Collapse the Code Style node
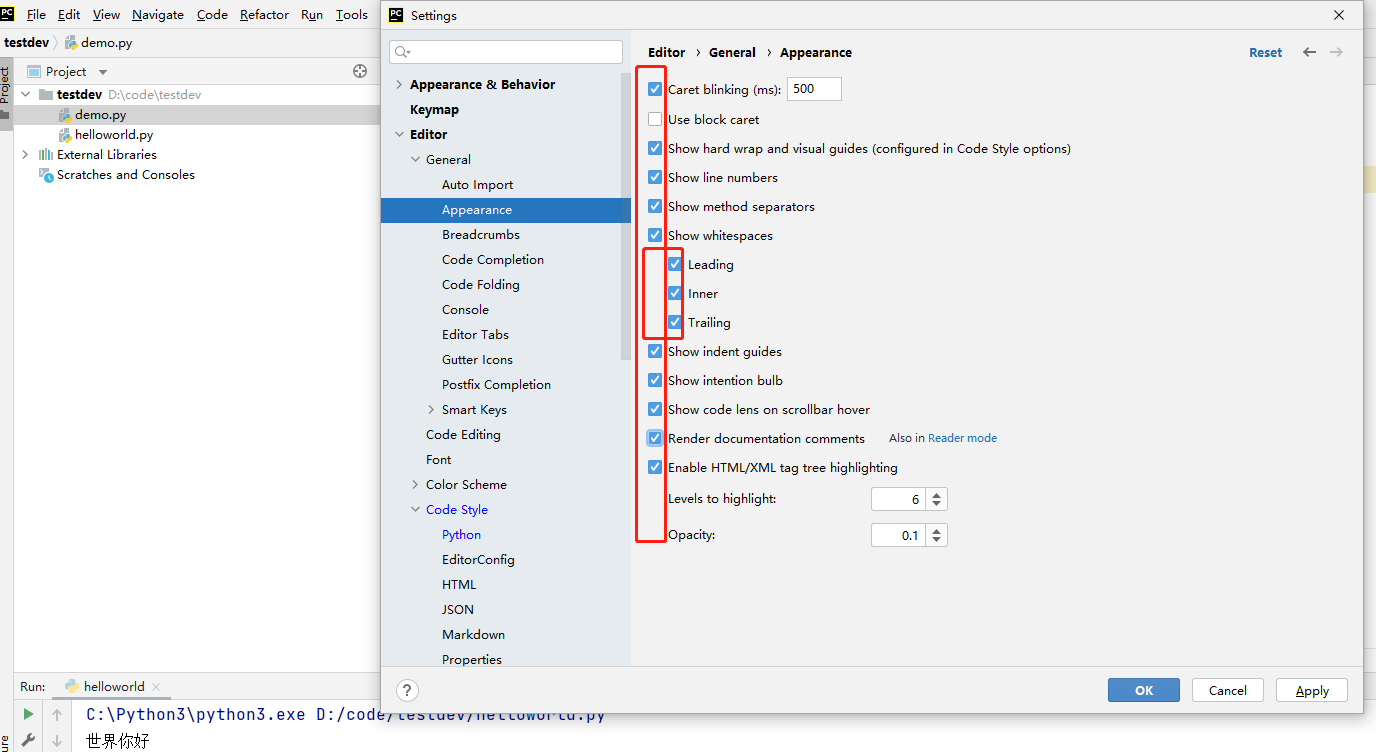 click(x=415, y=510)
